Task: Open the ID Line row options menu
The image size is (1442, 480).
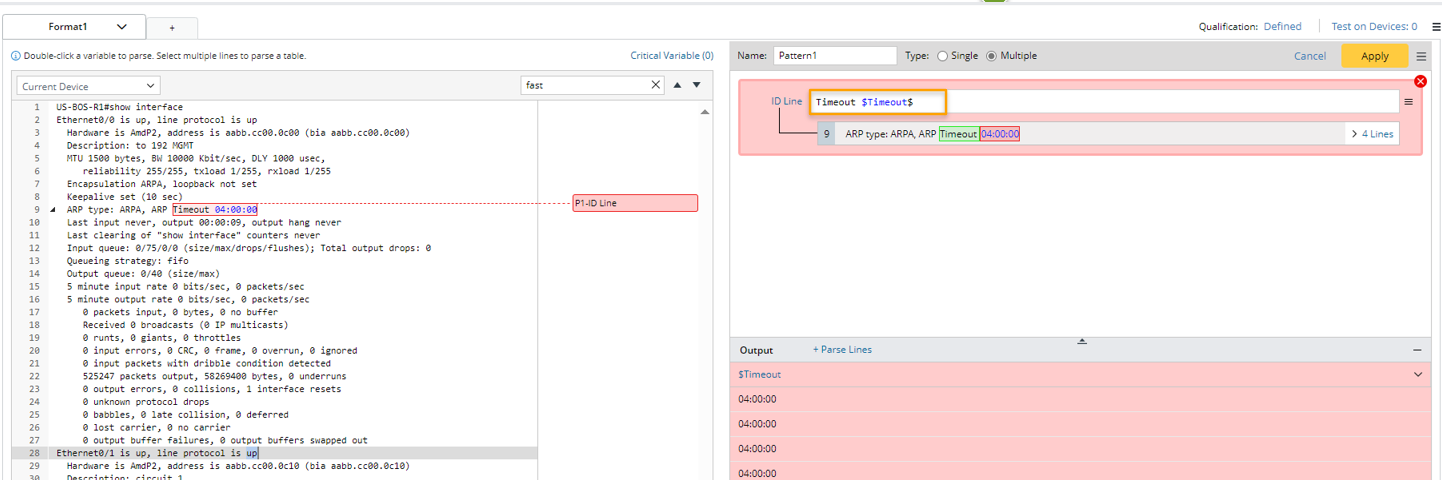Action: [1408, 102]
